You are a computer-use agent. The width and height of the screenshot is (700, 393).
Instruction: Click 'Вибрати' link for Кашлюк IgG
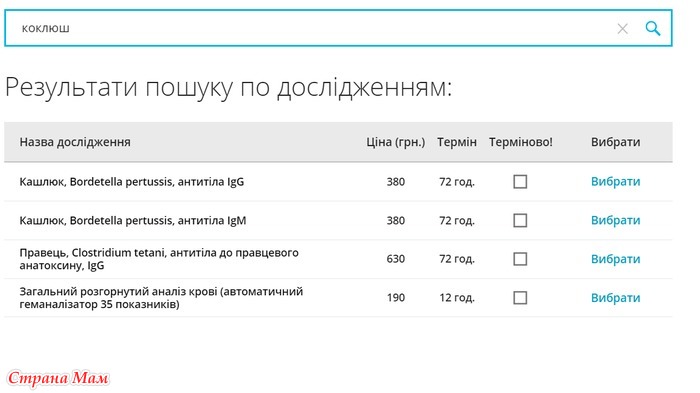(615, 182)
